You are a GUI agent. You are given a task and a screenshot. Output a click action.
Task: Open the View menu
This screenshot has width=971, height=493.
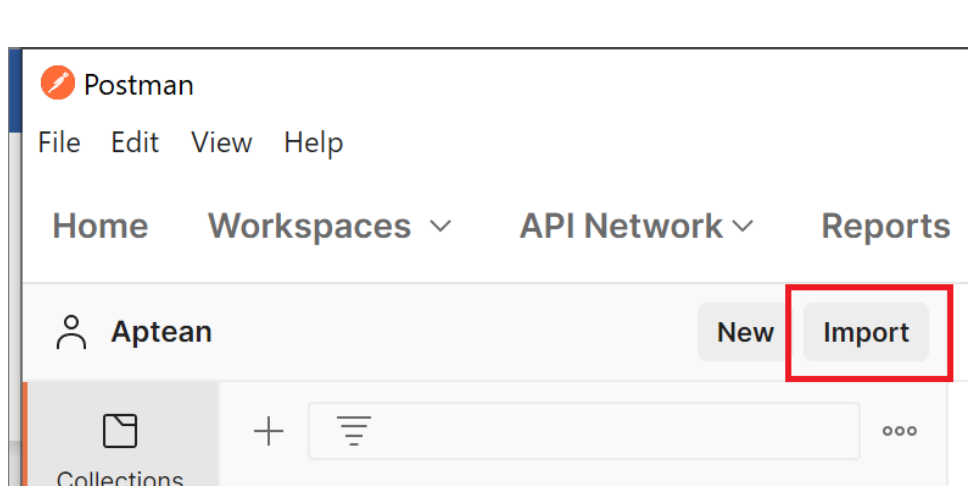pos(221,143)
